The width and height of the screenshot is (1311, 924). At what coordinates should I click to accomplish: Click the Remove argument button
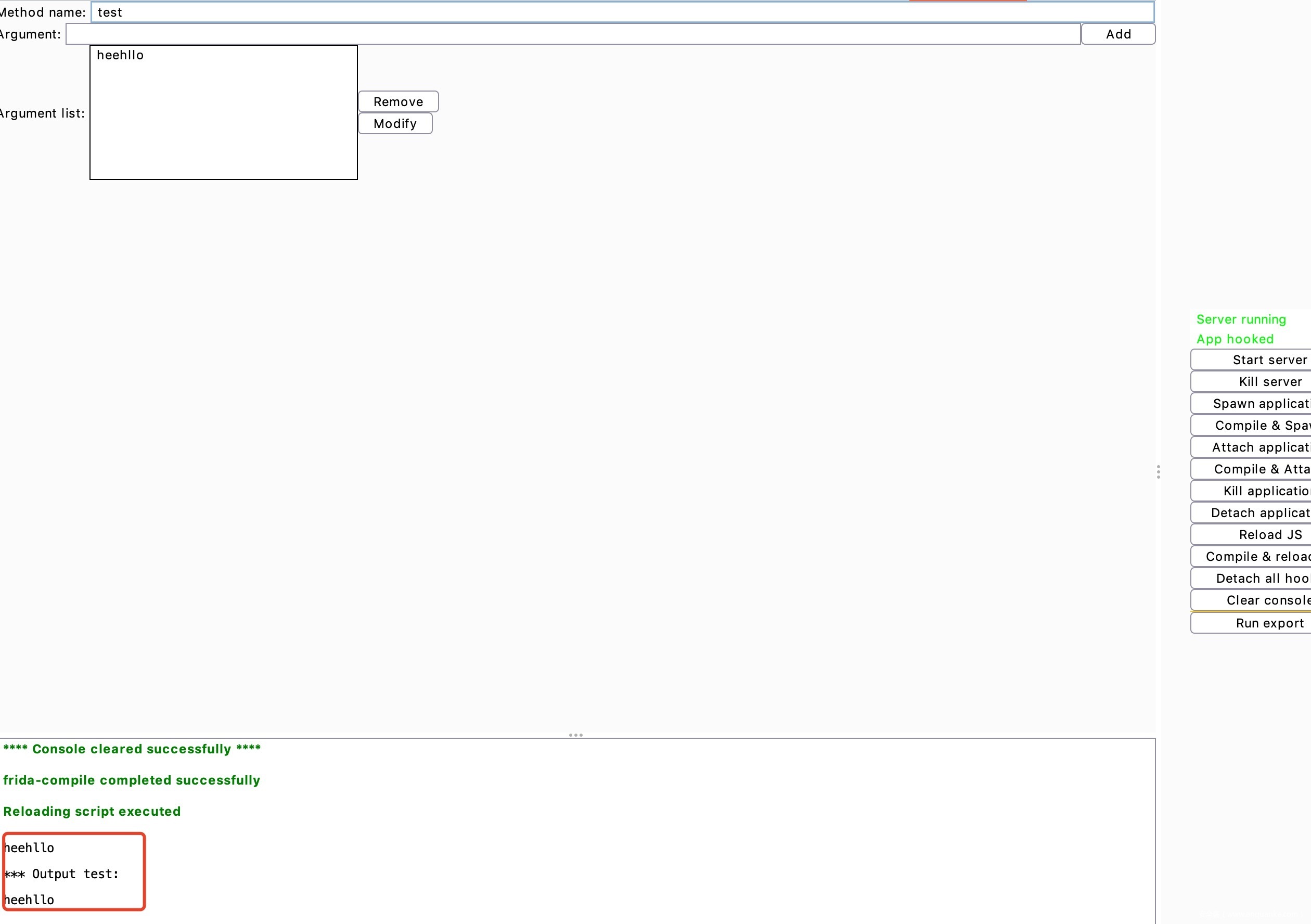pyautogui.click(x=398, y=101)
